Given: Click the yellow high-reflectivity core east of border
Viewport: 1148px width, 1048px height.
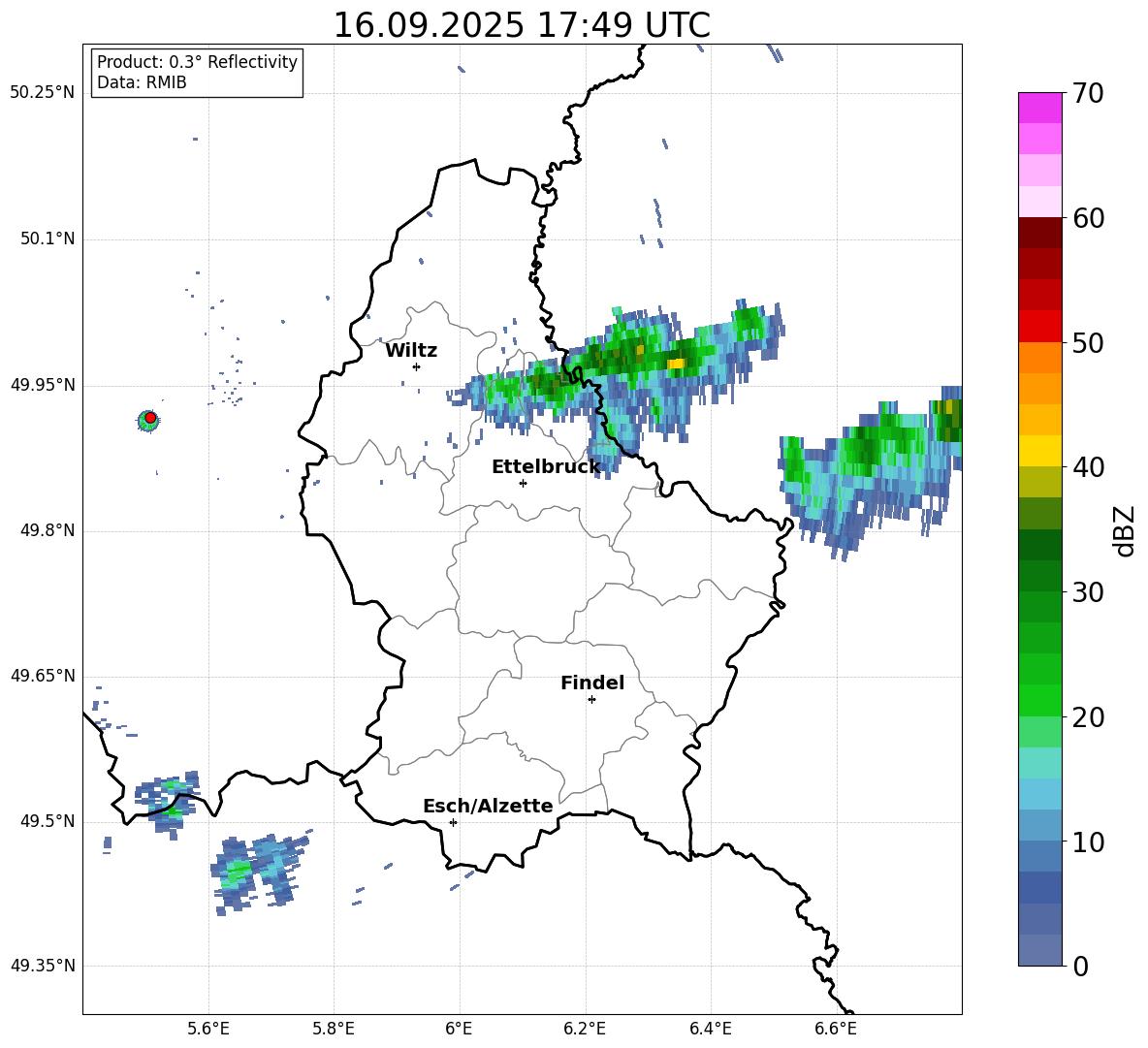Looking at the screenshot, I should (x=676, y=363).
